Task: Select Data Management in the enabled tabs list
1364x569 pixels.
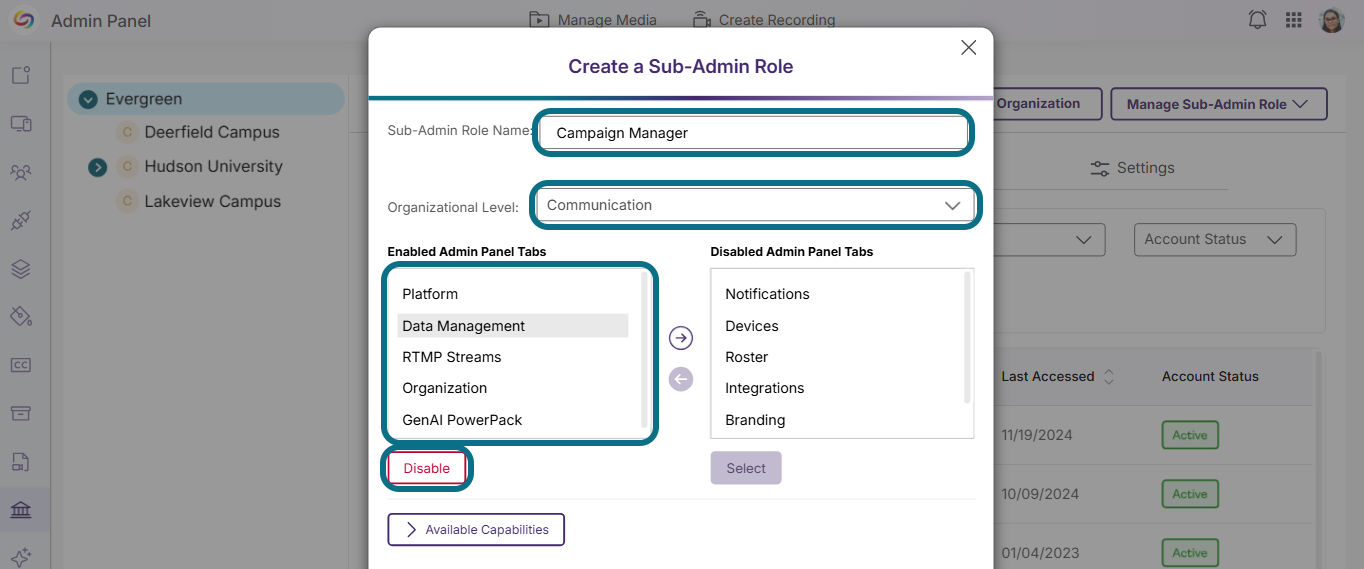Action: coord(513,326)
